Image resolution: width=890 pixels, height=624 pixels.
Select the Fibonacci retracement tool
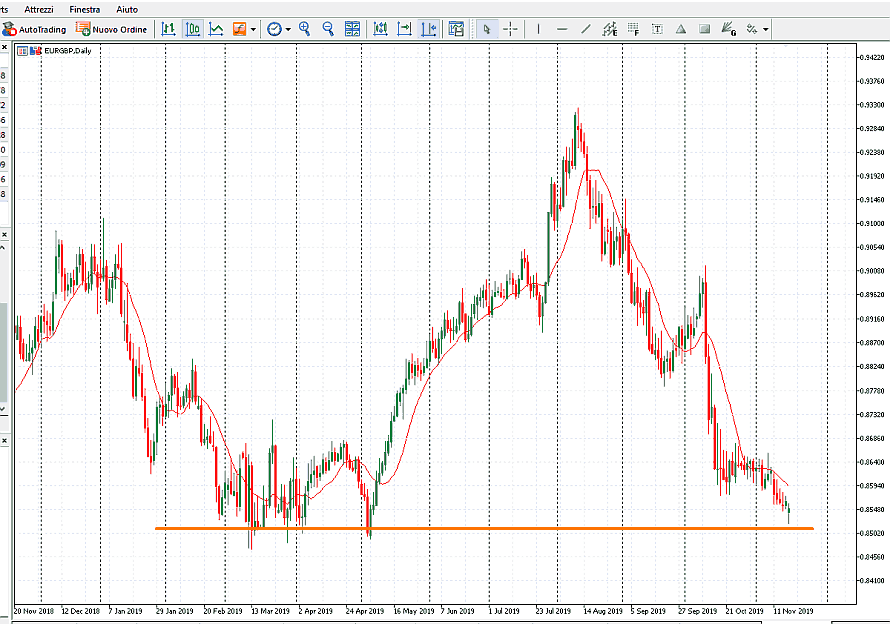tap(633, 29)
